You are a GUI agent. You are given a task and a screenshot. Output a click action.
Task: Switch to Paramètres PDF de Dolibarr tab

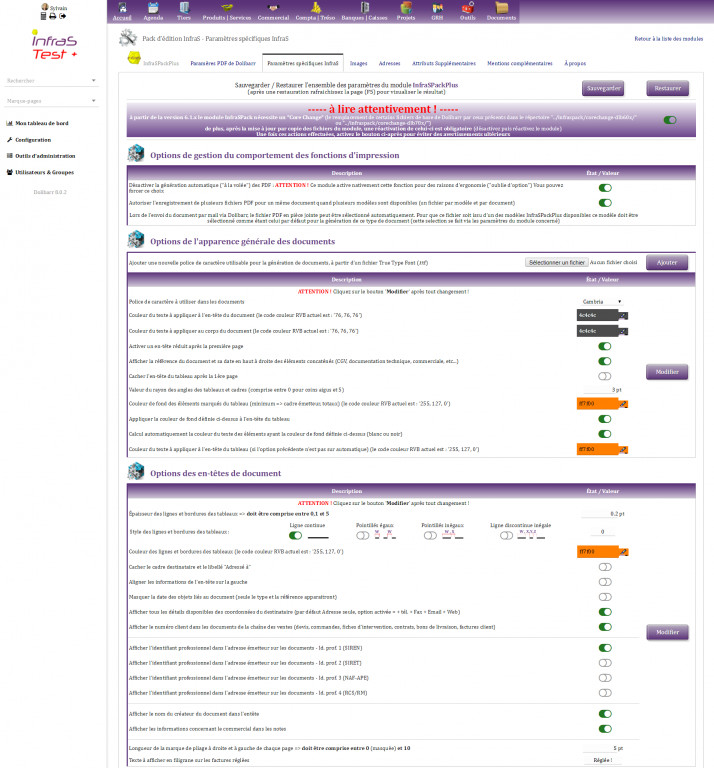click(x=223, y=63)
